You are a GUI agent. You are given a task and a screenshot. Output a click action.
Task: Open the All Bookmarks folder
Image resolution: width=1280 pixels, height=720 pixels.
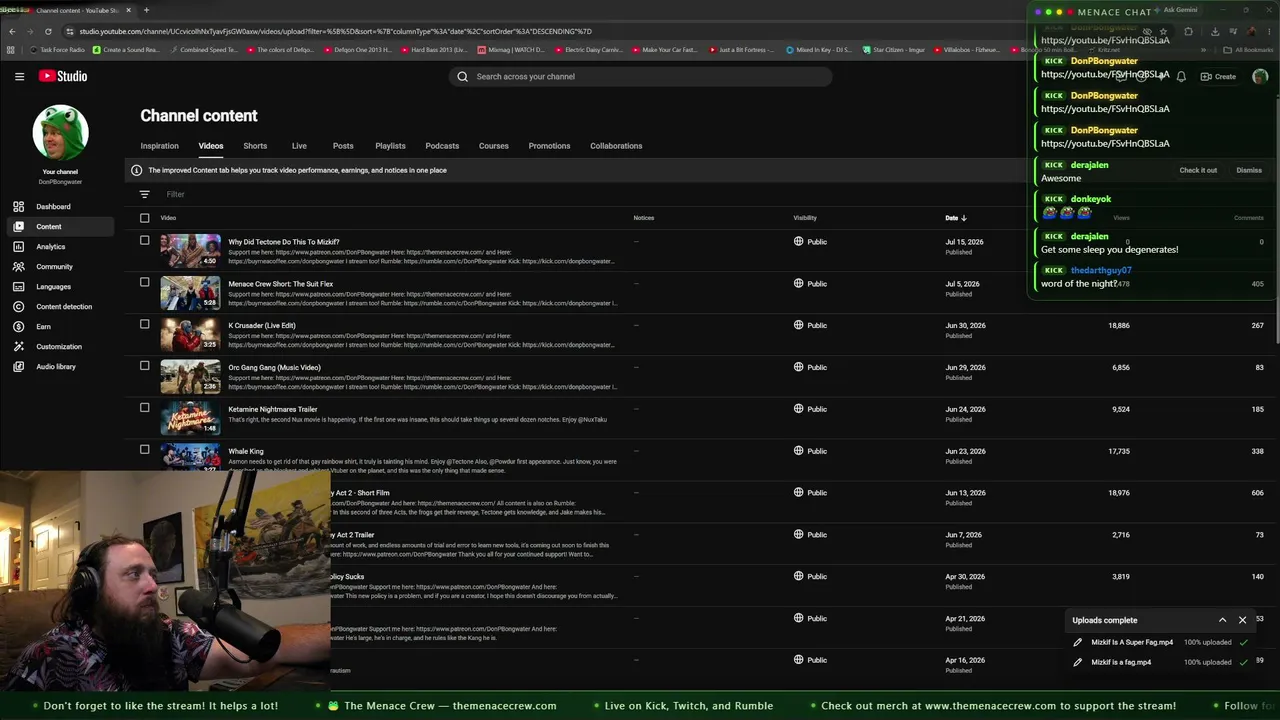[x=1248, y=49]
